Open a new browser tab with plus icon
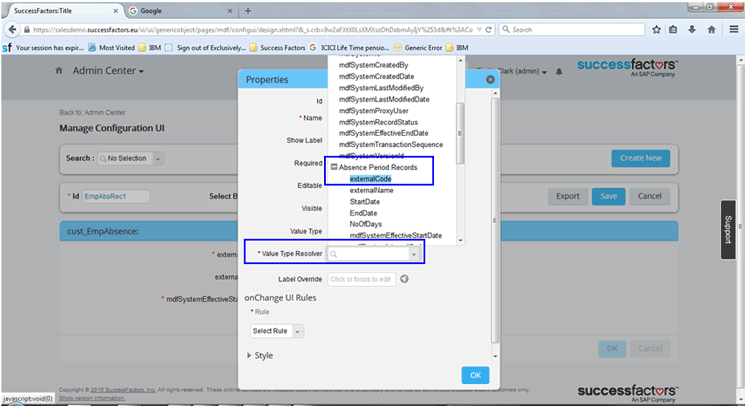 pyautogui.click(x=248, y=10)
